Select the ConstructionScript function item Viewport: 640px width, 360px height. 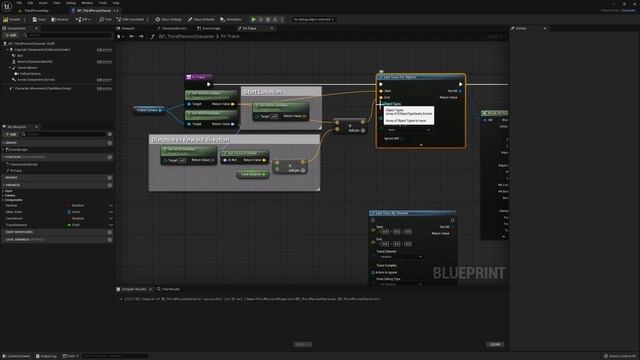(24, 164)
